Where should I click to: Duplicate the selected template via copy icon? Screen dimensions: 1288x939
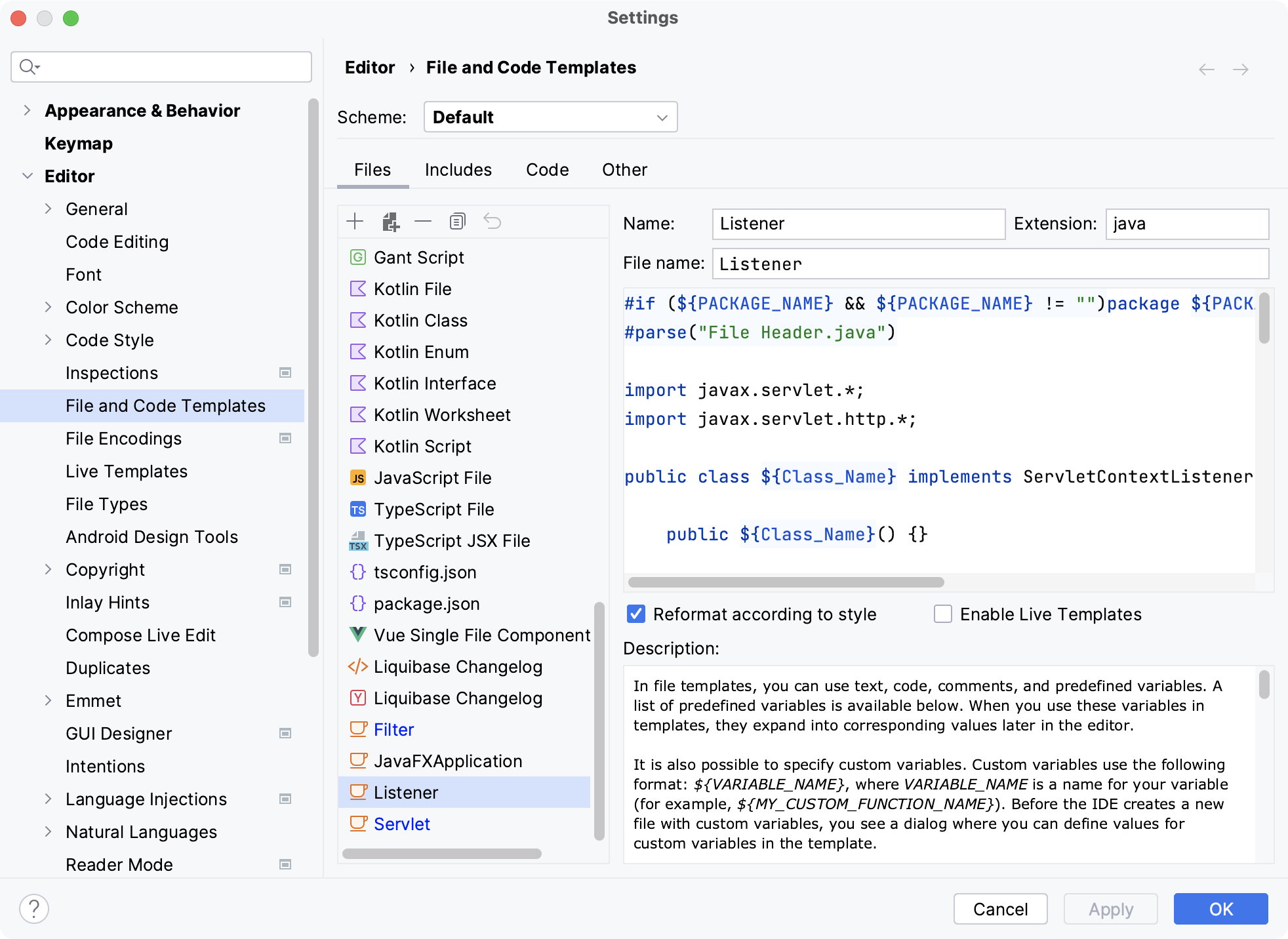(457, 221)
